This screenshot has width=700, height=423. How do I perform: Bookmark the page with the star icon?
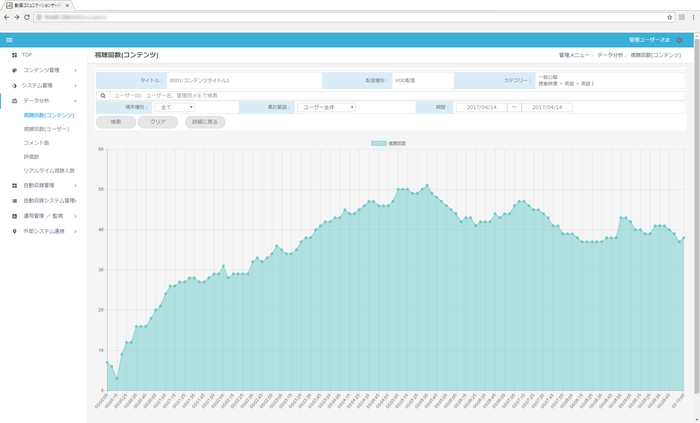tap(669, 17)
